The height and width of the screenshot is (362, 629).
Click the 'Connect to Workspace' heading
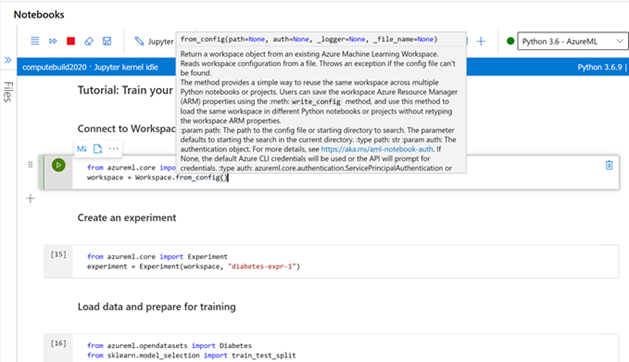126,128
